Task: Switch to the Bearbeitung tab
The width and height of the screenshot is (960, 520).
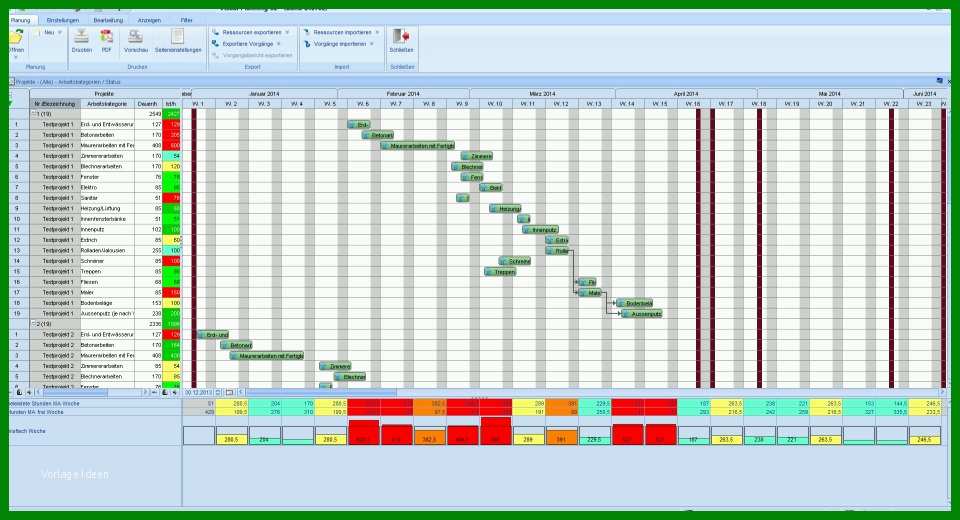Action: [108, 20]
